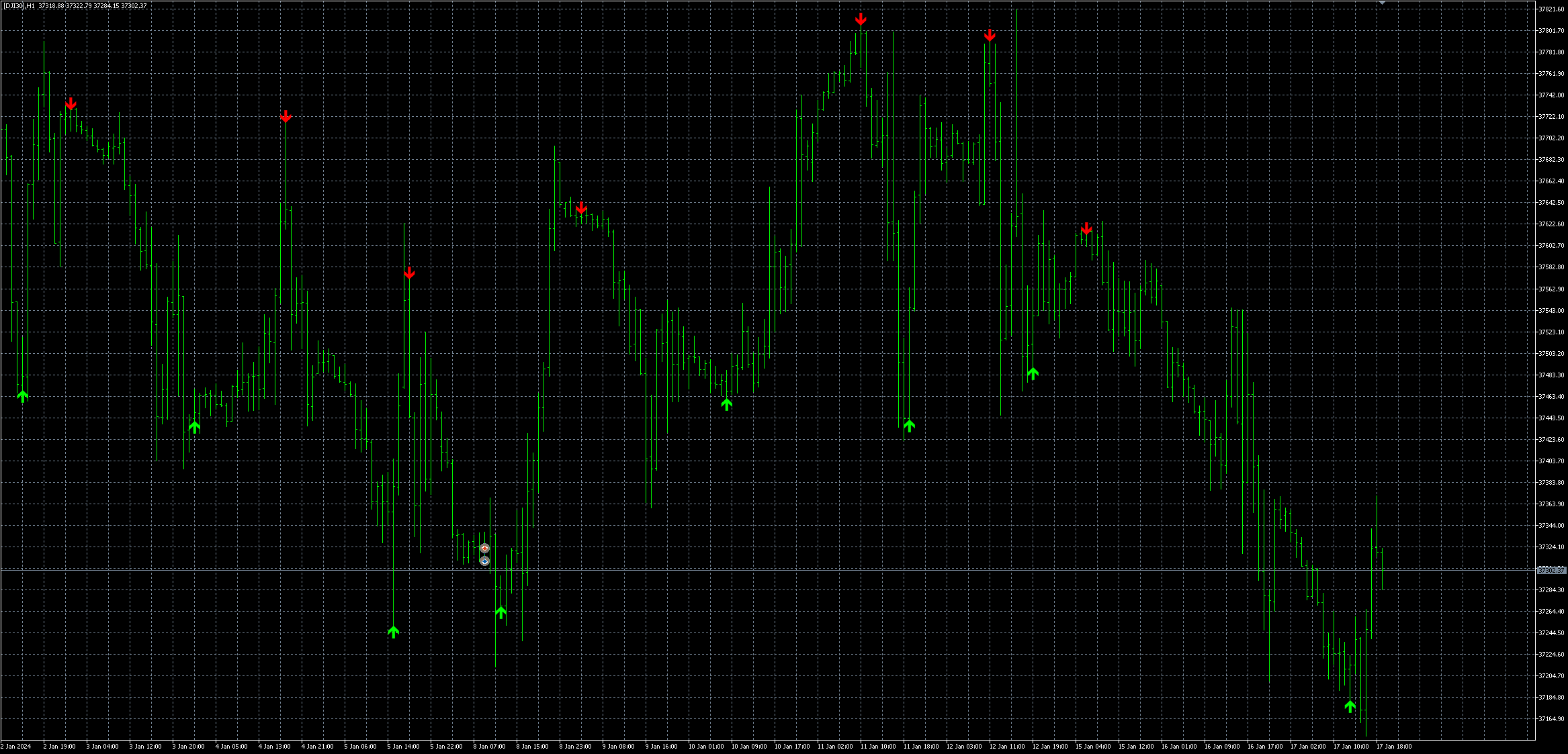Click the green up arrow near 3 Jan 20:00

(x=195, y=427)
